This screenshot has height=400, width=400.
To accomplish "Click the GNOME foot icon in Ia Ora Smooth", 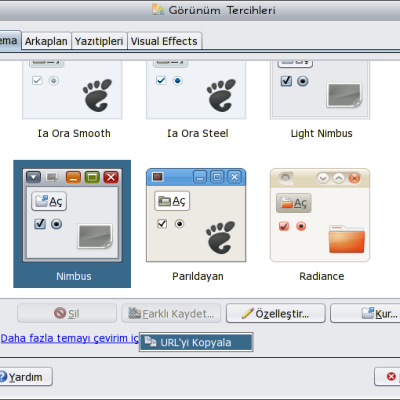I will tap(97, 95).
